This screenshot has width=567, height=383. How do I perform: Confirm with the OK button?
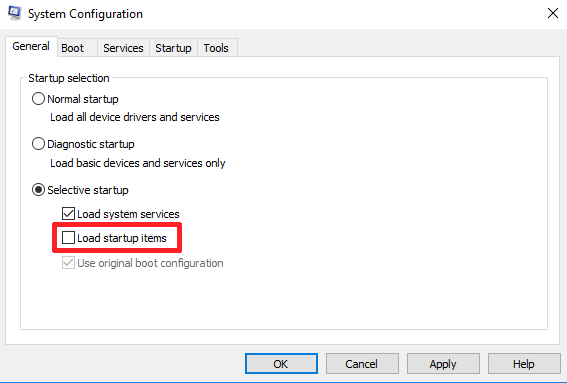(x=281, y=363)
